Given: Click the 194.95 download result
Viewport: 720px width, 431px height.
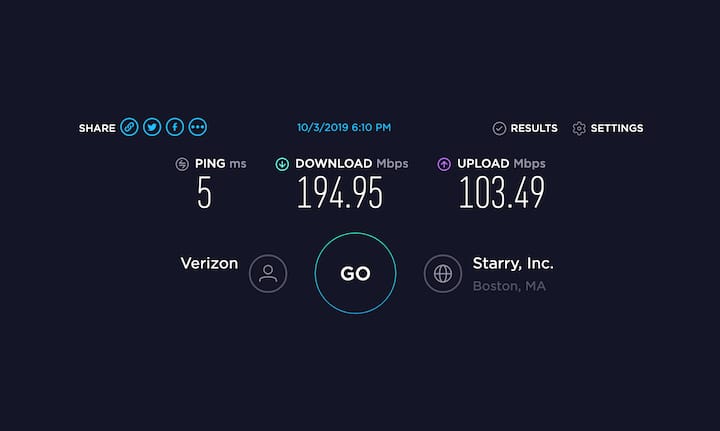Looking at the screenshot, I should (x=340, y=193).
